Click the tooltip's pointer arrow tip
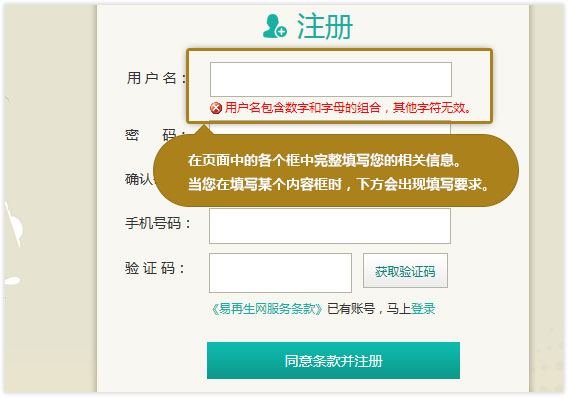The height and width of the screenshot is (398, 569). tap(204, 126)
